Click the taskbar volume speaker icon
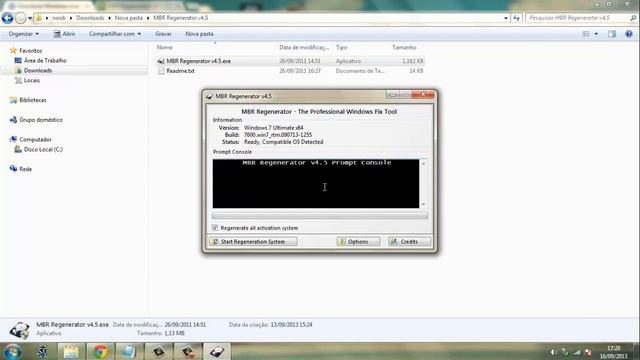 click(554, 352)
